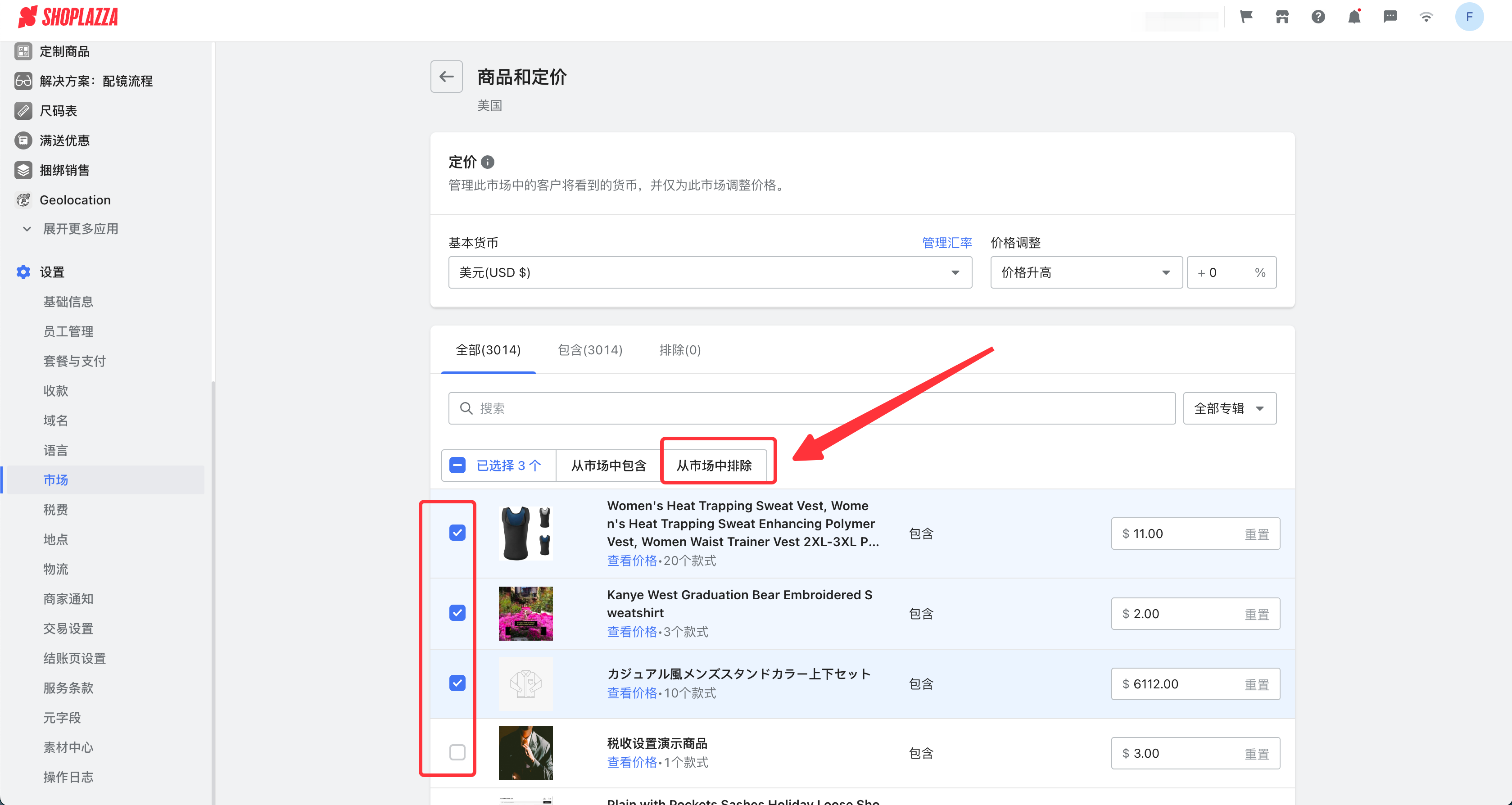
Task: Click the pricing info icon
Action: pos(488,162)
